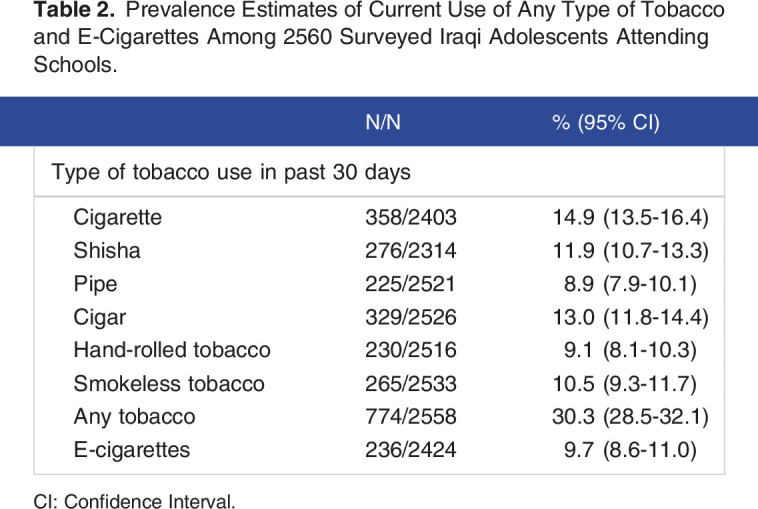Click the N/N column header
Image resolution: width=758 pixels, height=509 pixels.
coord(385,122)
